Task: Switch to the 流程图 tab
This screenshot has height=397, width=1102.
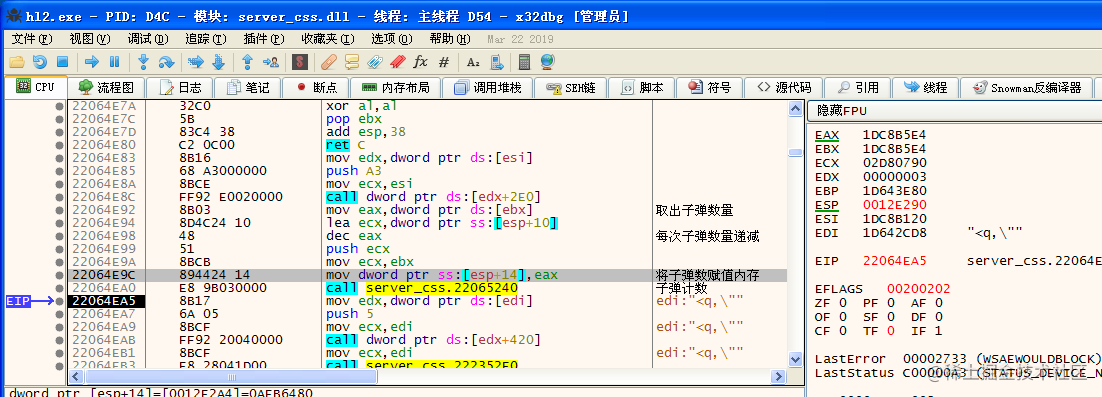Action: pos(107,88)
